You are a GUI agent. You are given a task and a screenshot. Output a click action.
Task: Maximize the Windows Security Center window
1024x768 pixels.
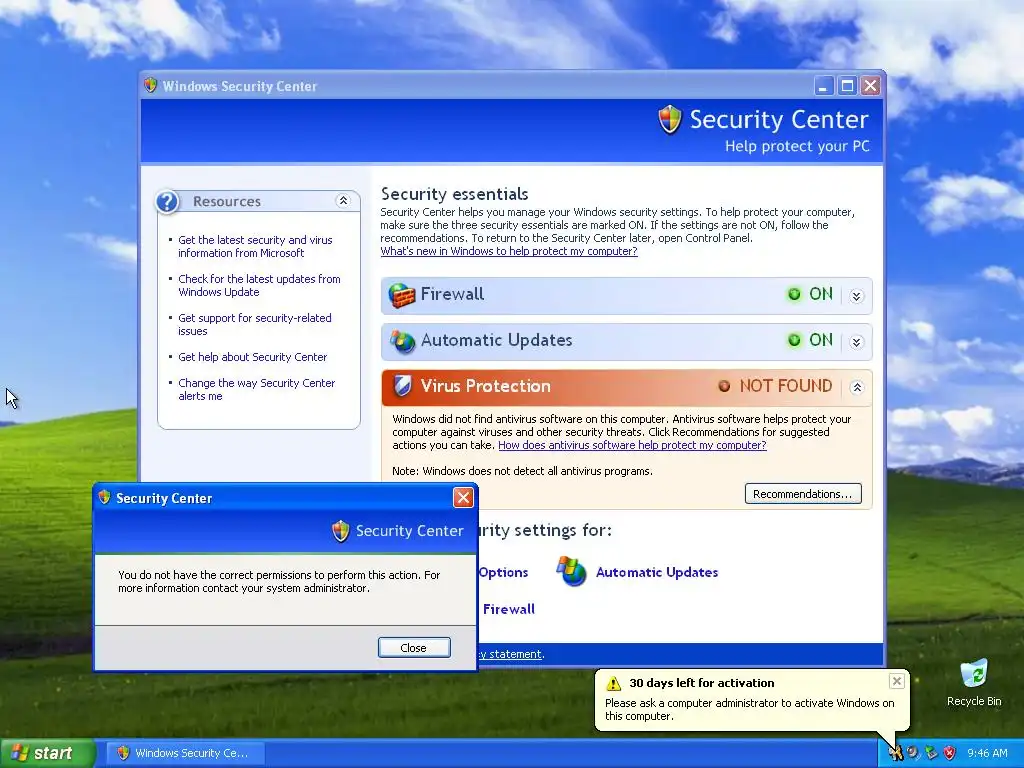coord(847,86)
